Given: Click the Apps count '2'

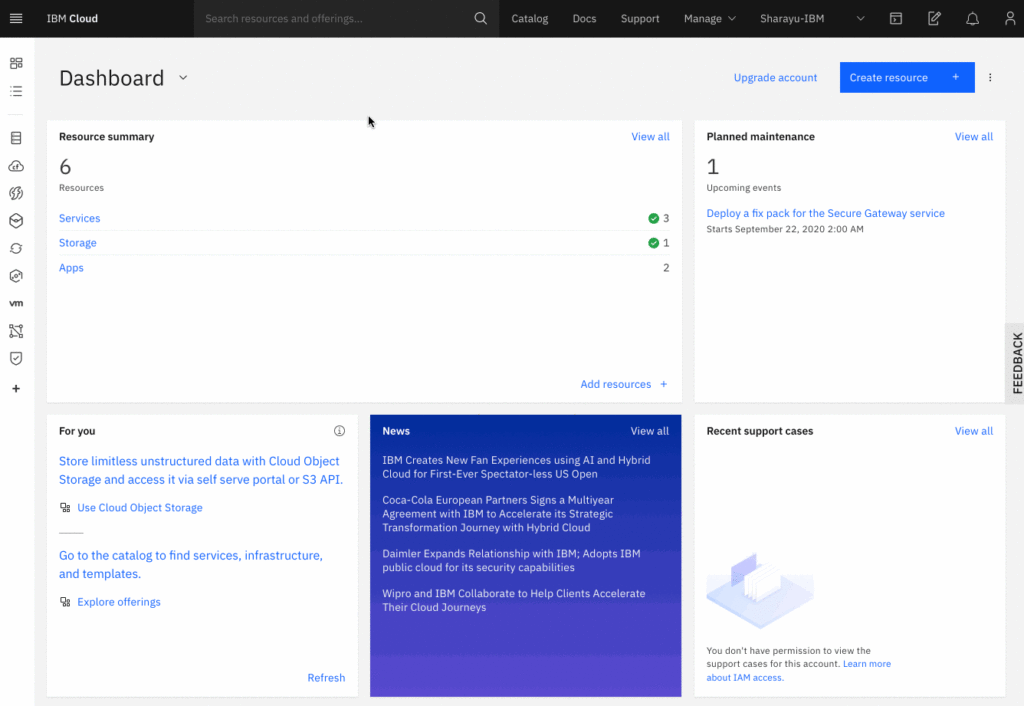Looking at the screenshot, I should tap(666, 268).
